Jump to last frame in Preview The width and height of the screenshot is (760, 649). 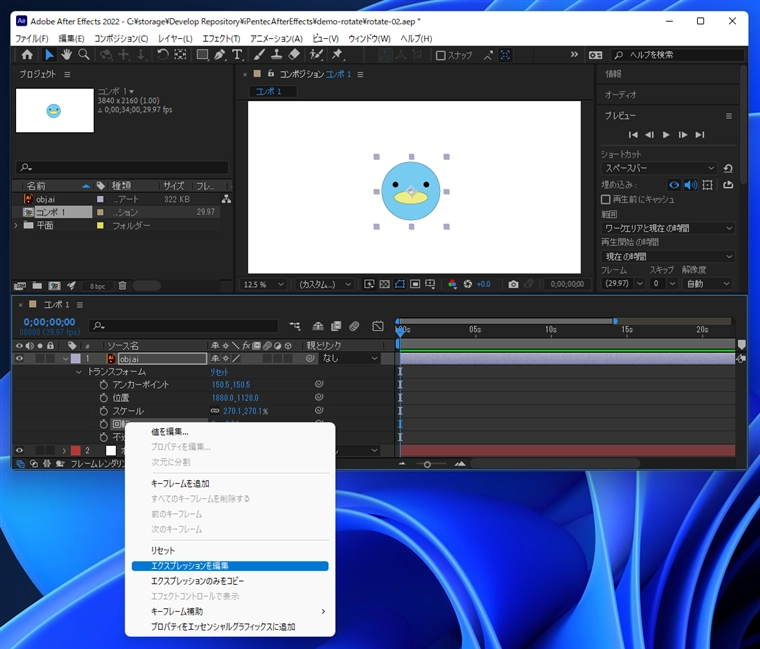point(699,135)
